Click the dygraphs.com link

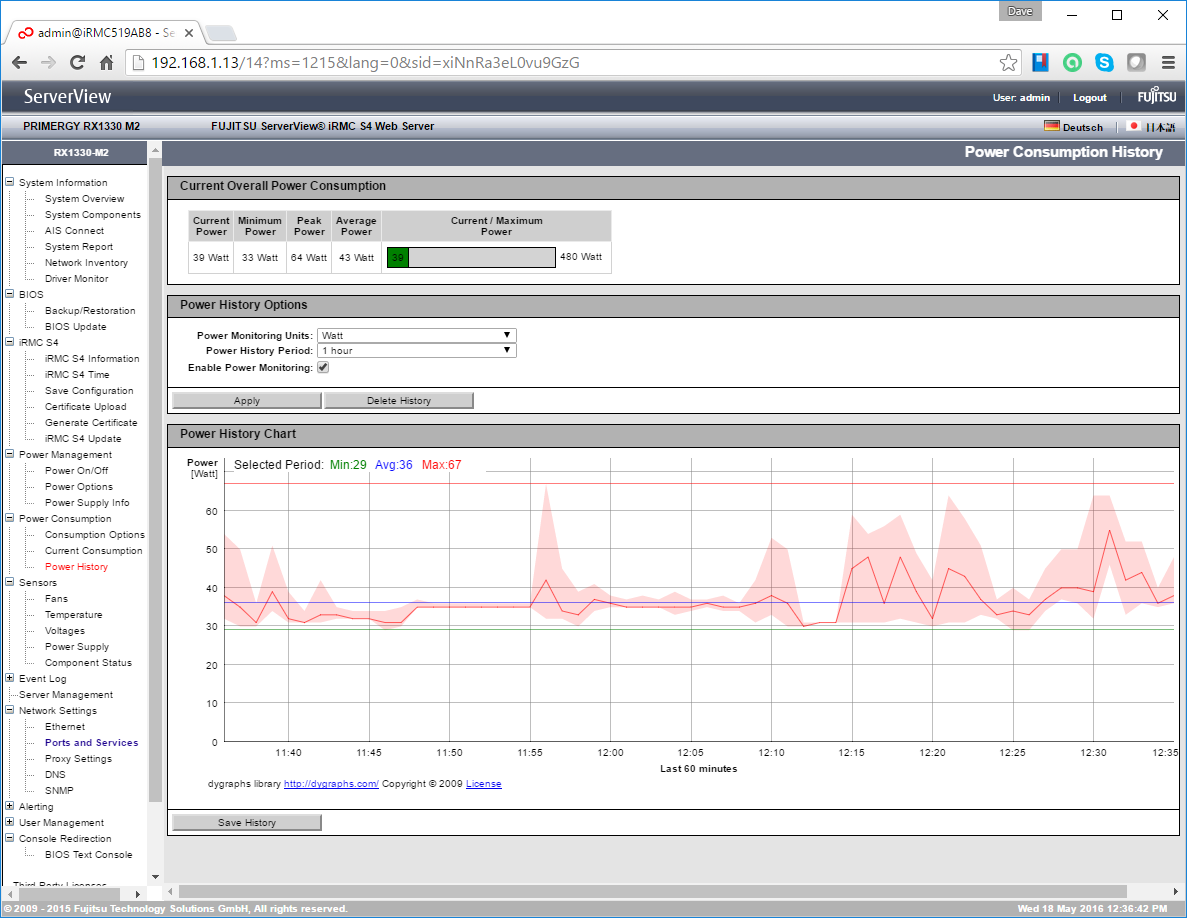point(331,784)
